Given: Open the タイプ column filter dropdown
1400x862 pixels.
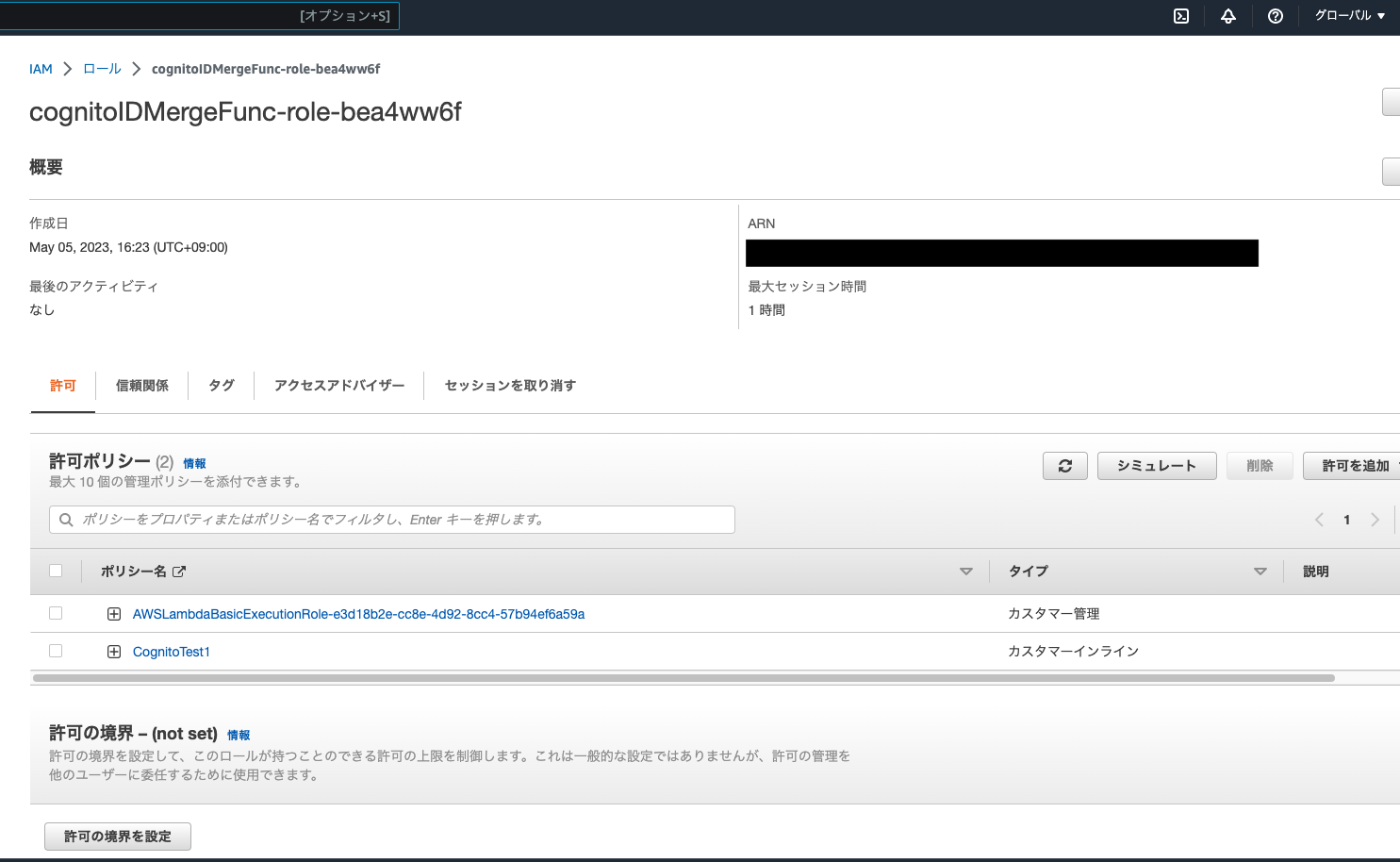Looking at the screenshot, I should point(1260,571).
